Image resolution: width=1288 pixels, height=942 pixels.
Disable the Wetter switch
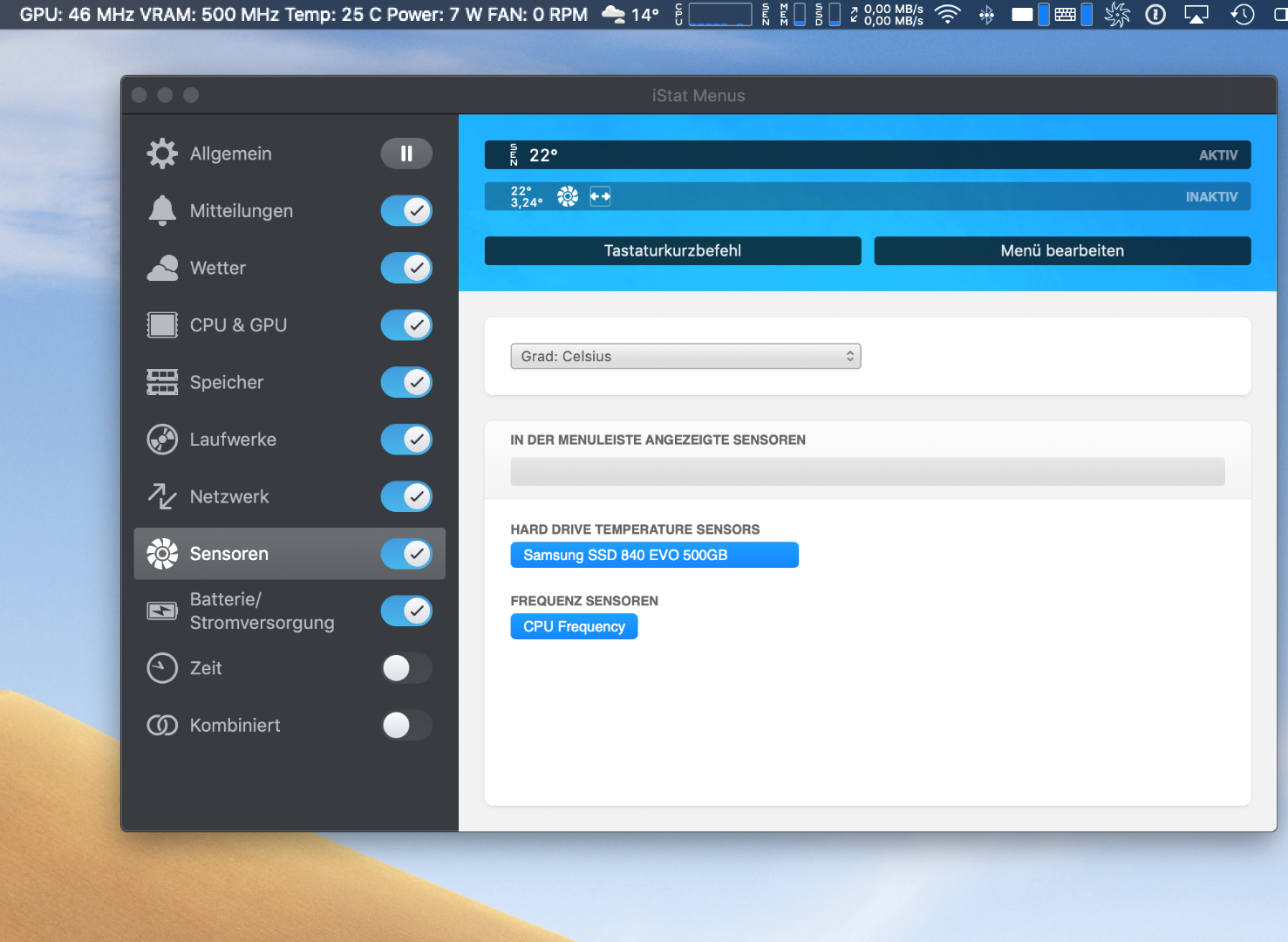click(x=406, y=268)
